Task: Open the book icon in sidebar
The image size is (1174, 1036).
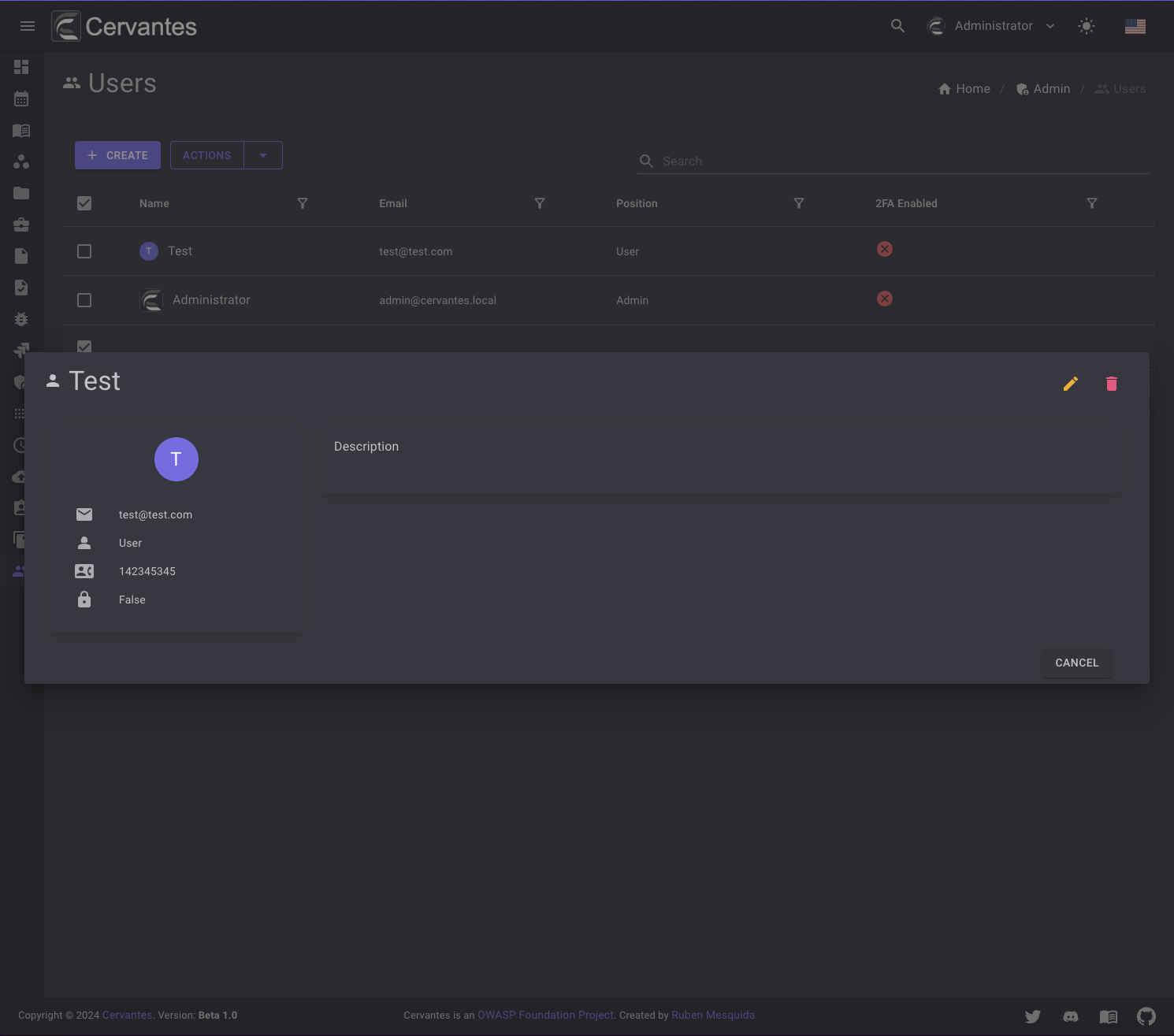Action: [x=21, y=130]
